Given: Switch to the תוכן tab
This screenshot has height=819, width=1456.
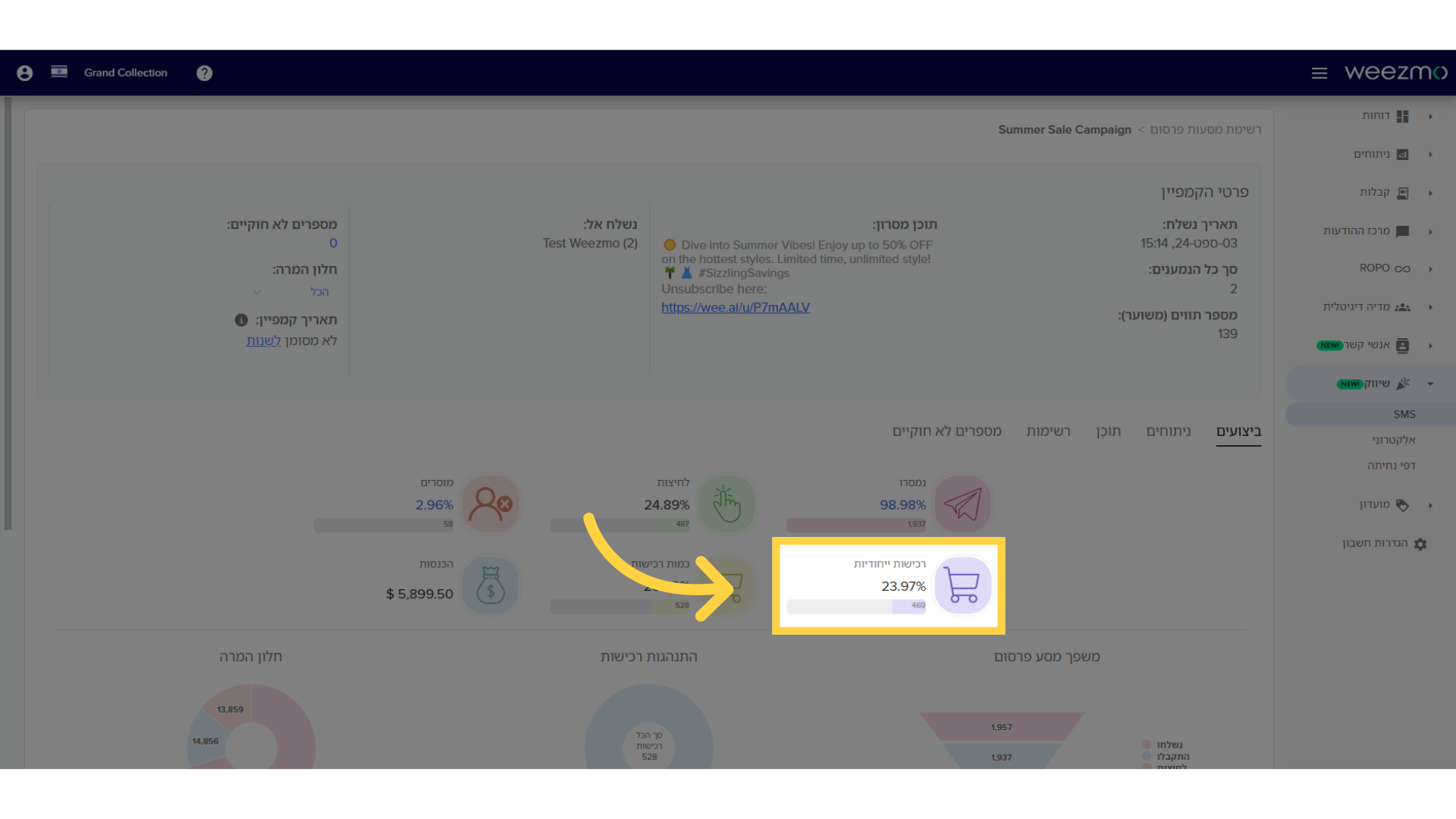Looking at the screenshot, I should click(1108, 431).
